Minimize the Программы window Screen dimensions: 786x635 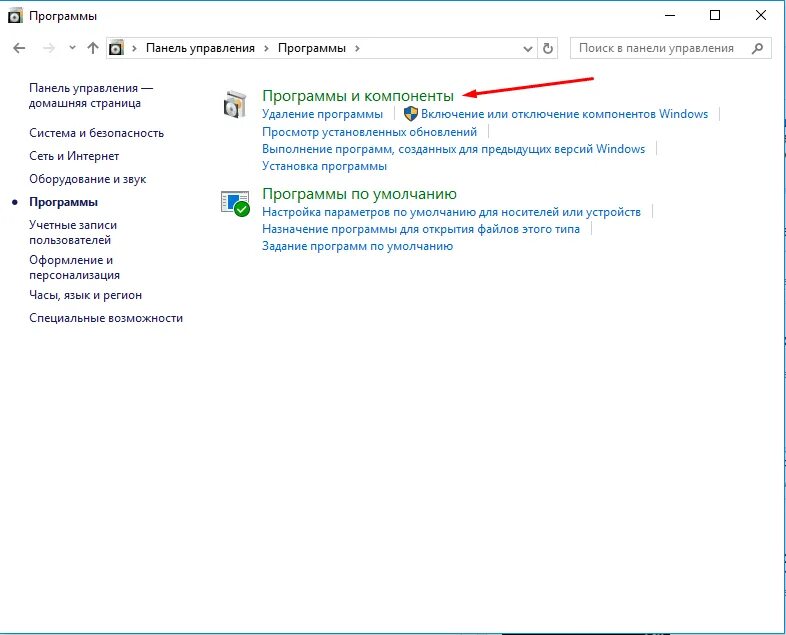(670, 16)
